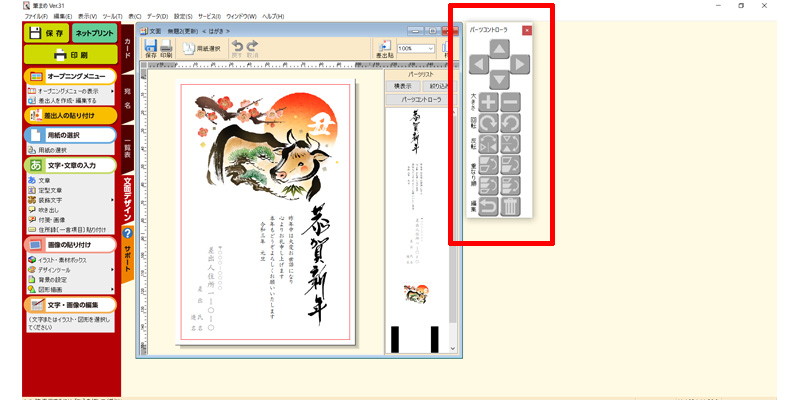Click down arrow of parts list scrollbar
The height and width of the screenshot is (400, 800).
coord(453,348)
